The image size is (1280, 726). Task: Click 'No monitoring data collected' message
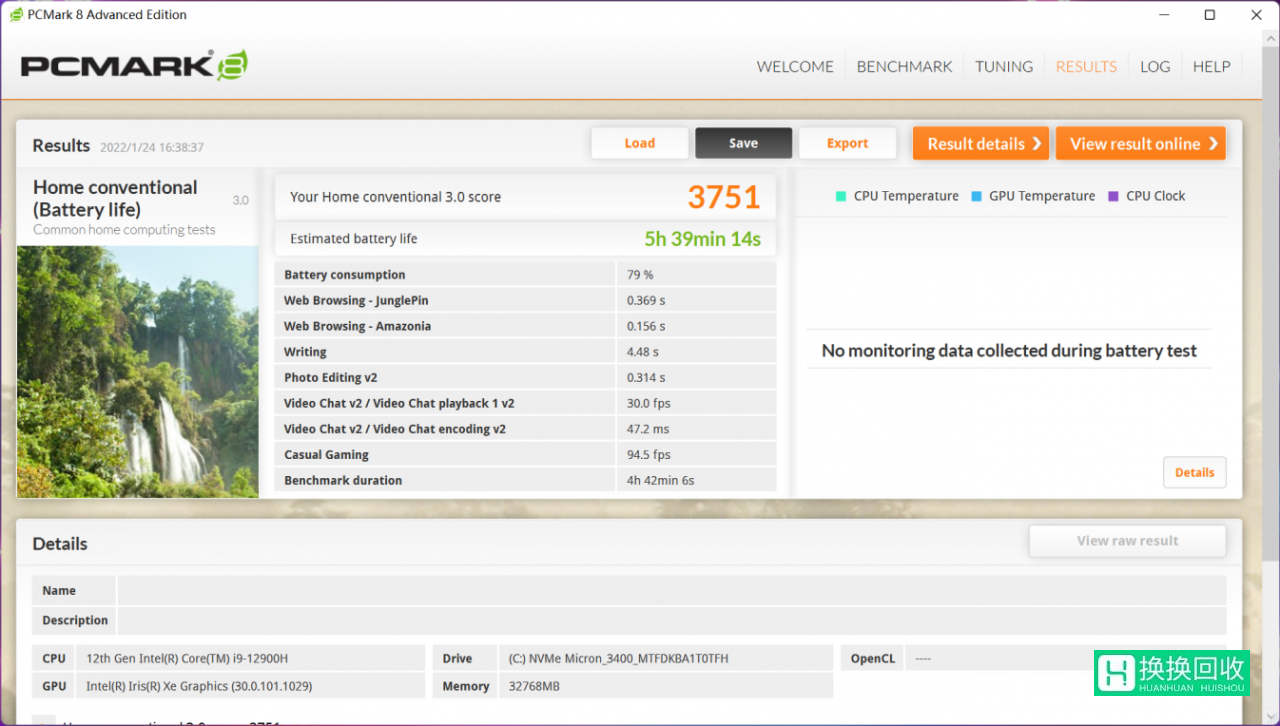coord(1009,351)
